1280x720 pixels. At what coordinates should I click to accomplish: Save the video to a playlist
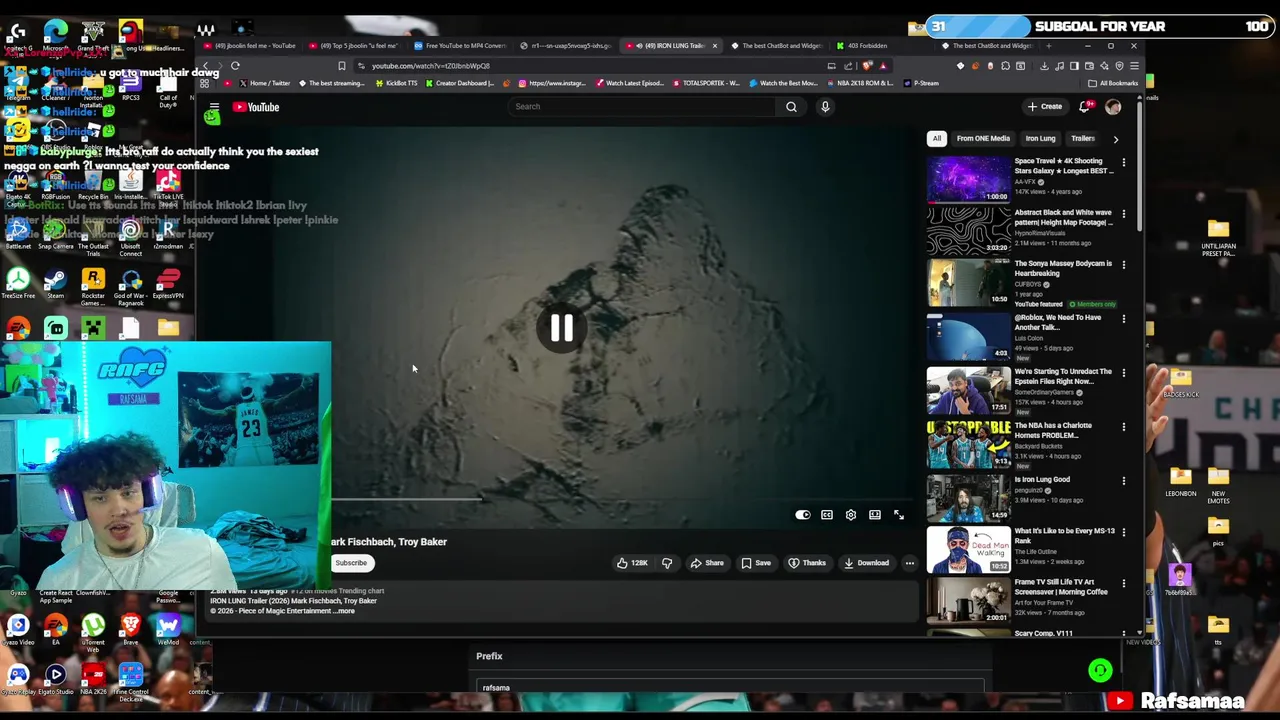(756, 563)
